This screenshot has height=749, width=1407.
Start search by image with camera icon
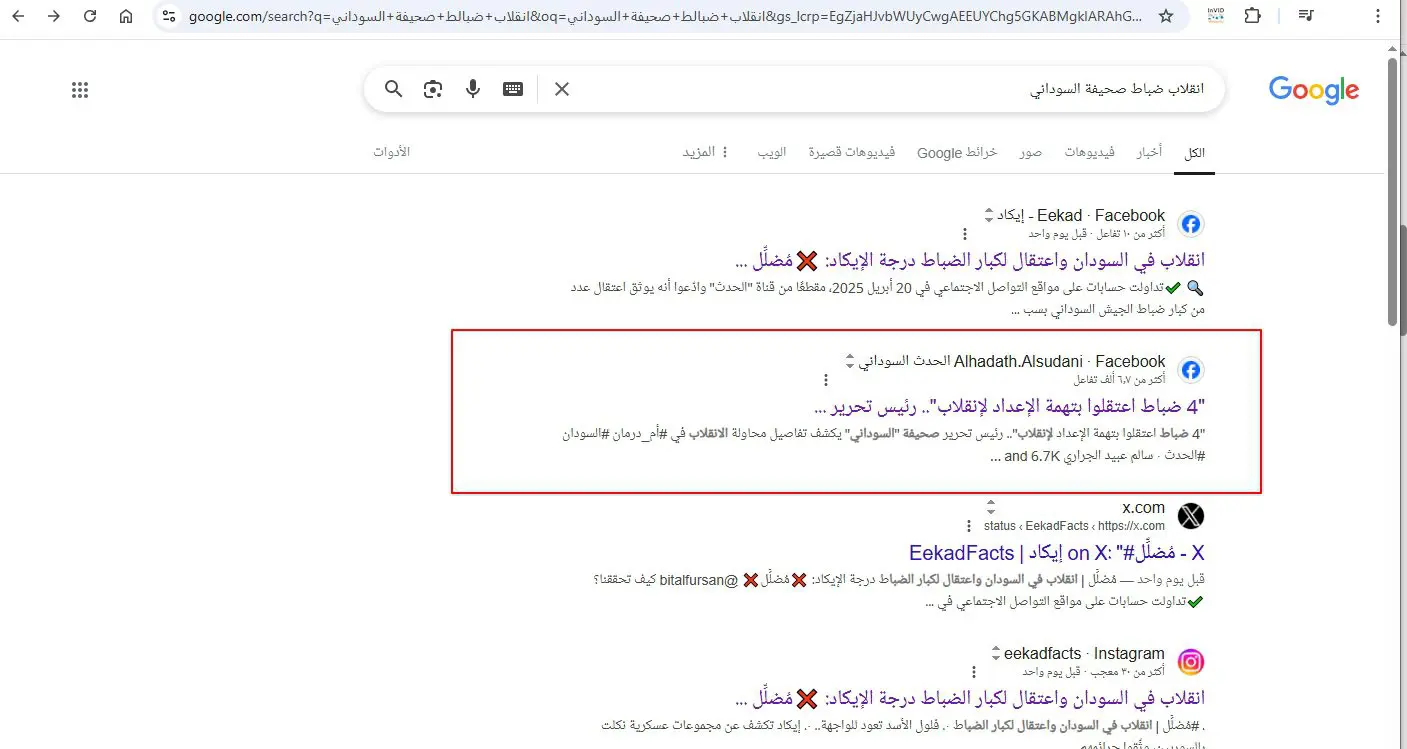[x=432, y=89]
